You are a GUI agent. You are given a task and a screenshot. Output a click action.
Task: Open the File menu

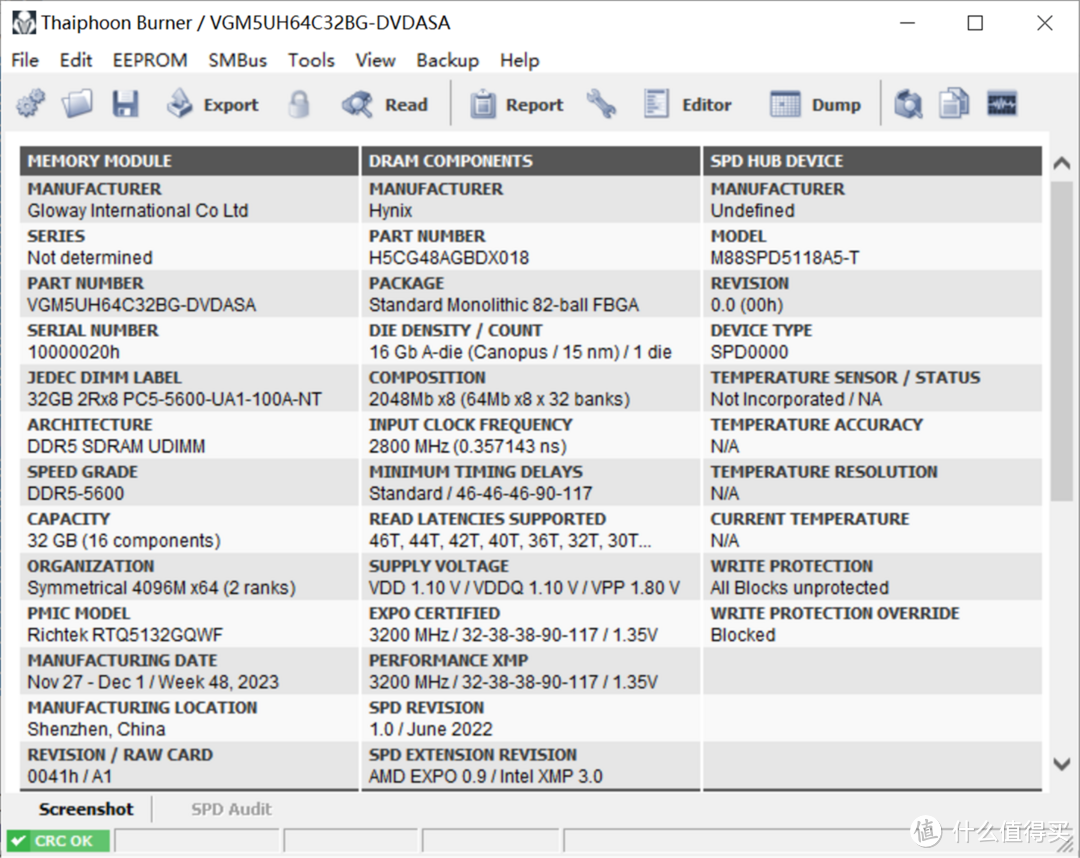(x=25, y=60)
